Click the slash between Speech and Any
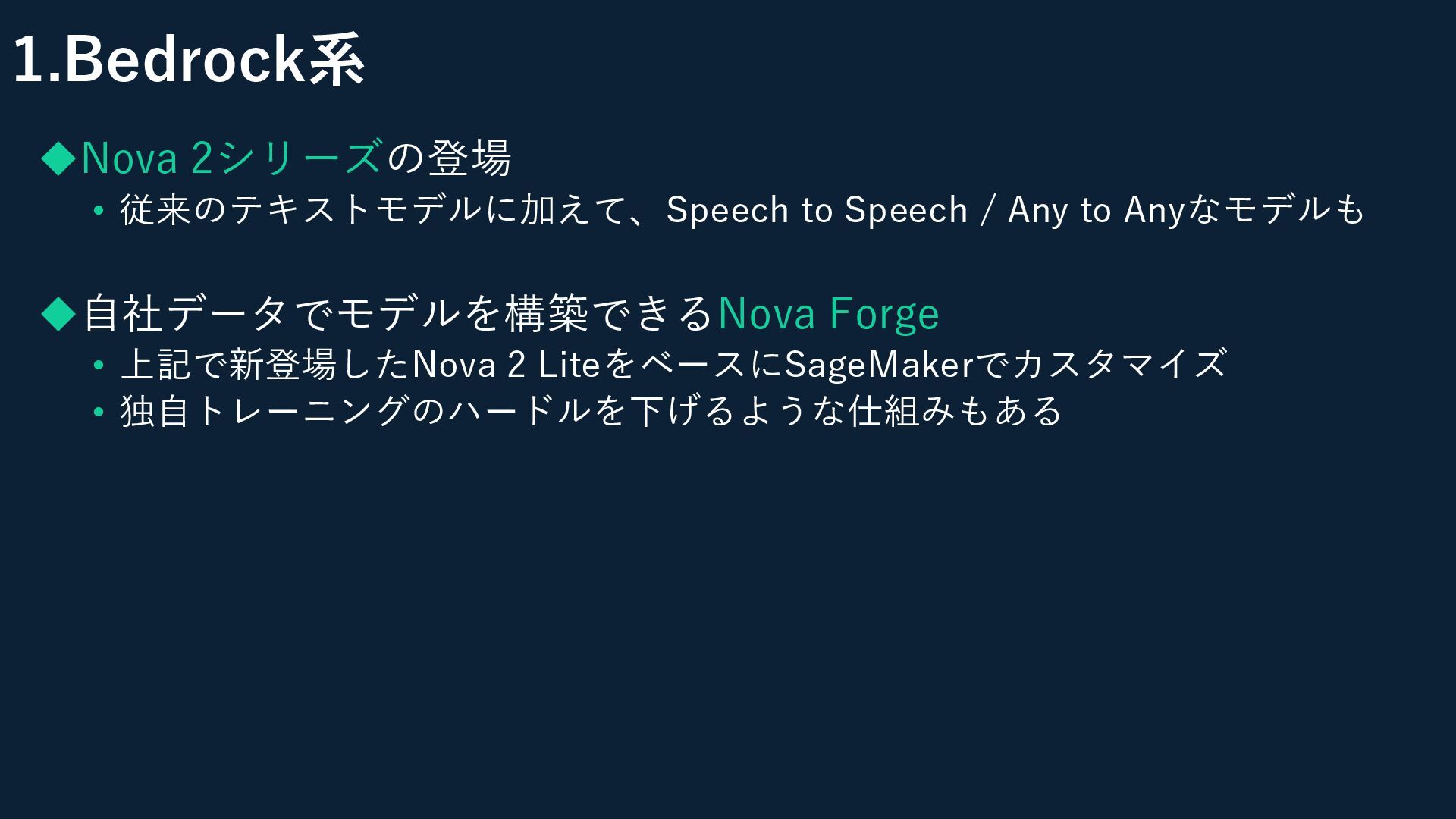The height and width of the screenshot is (819, 1456). tap(987, 211)
